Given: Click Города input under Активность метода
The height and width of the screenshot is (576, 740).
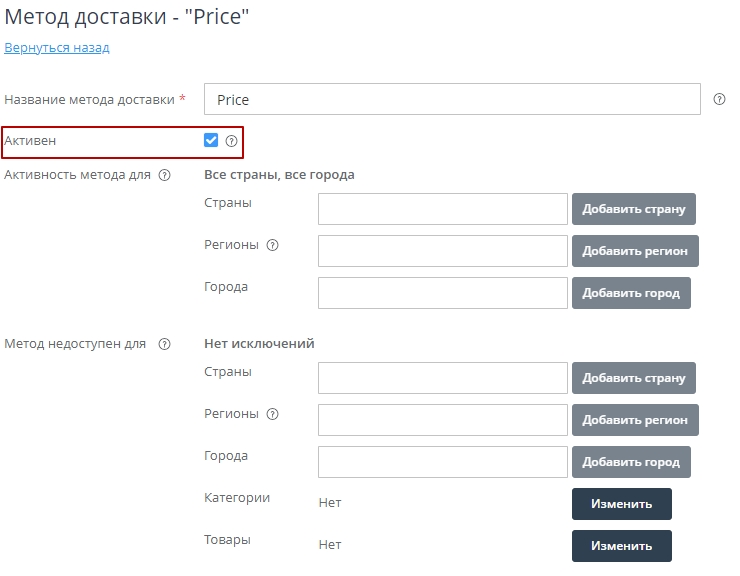Looking at the screenshot, I should [x=443, y=293].
